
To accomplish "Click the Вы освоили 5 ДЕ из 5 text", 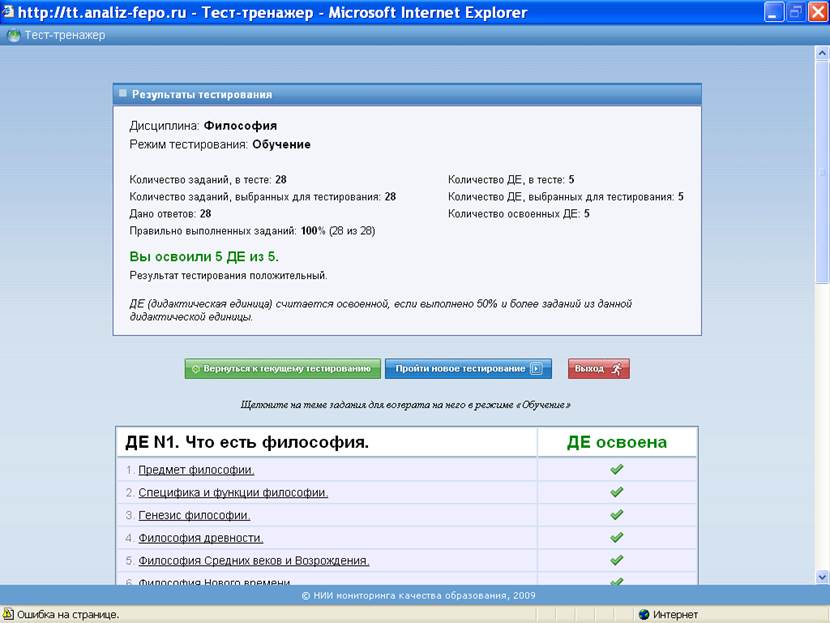I will click(204, 257).
